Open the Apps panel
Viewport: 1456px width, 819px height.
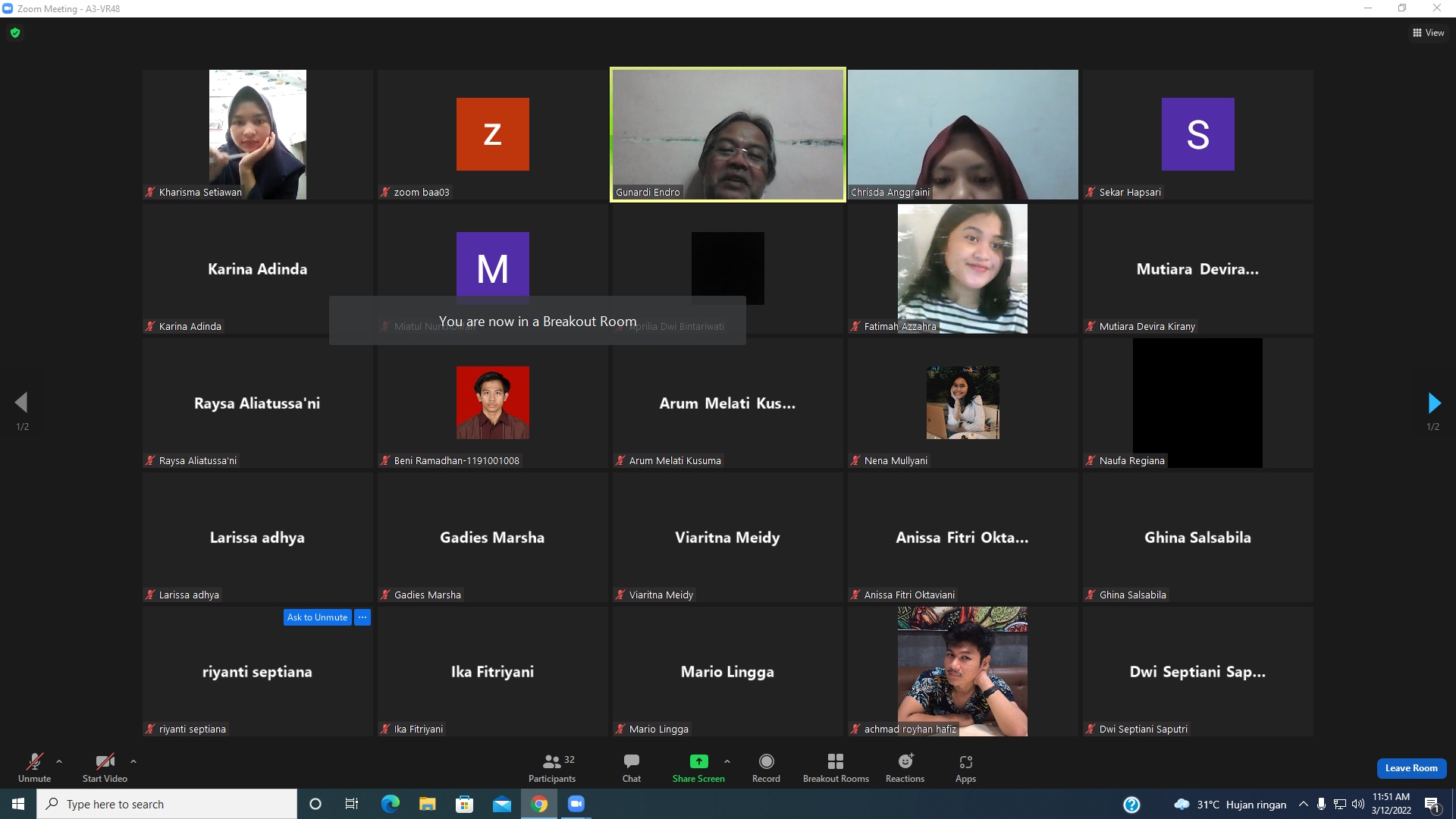click(x=965, y=767)
